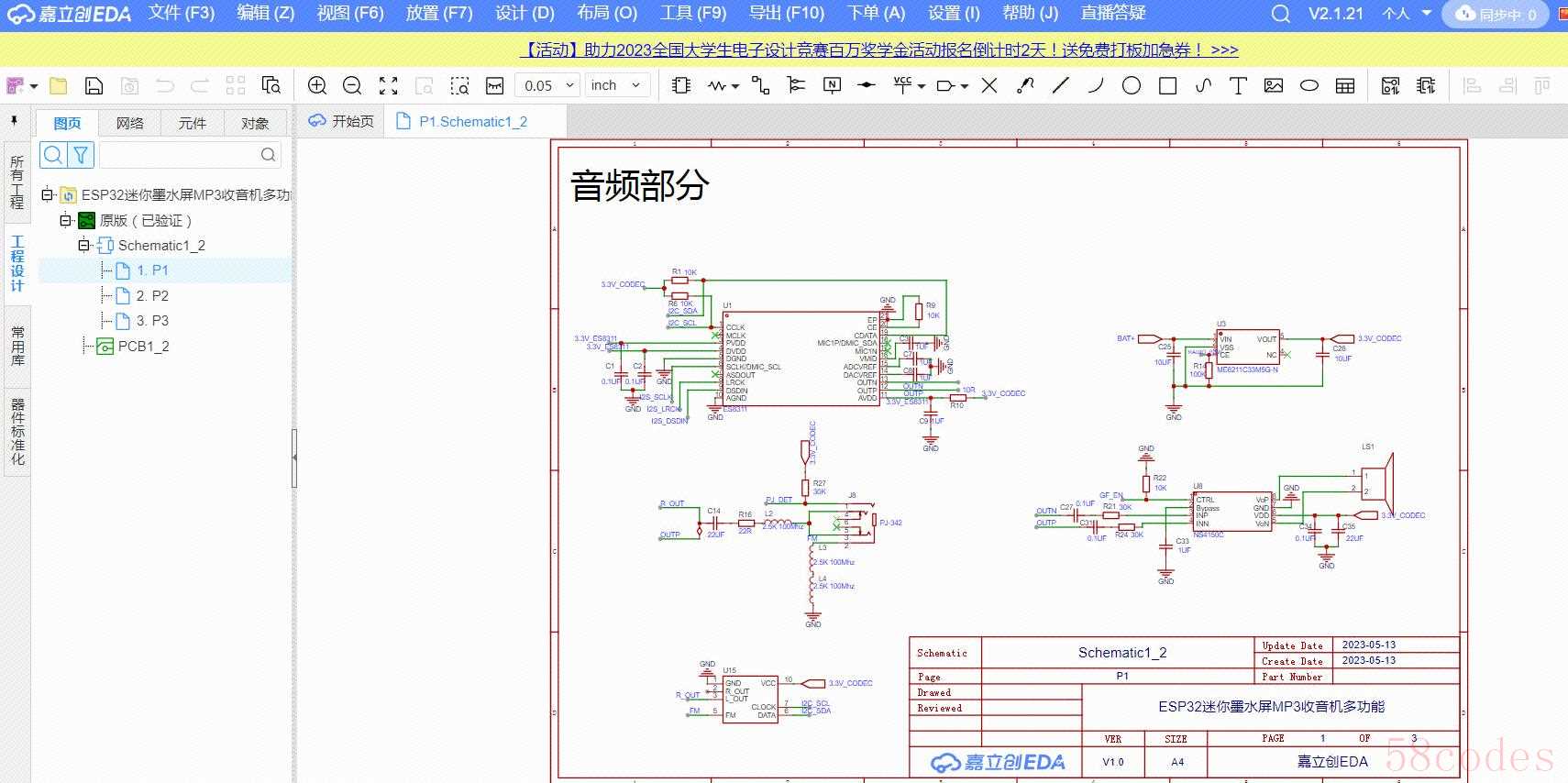Viewport: 1568px width, 783px height.
Task: Toggle the filter funnel button
Action: pyautogui.click(x=81, y=155)
